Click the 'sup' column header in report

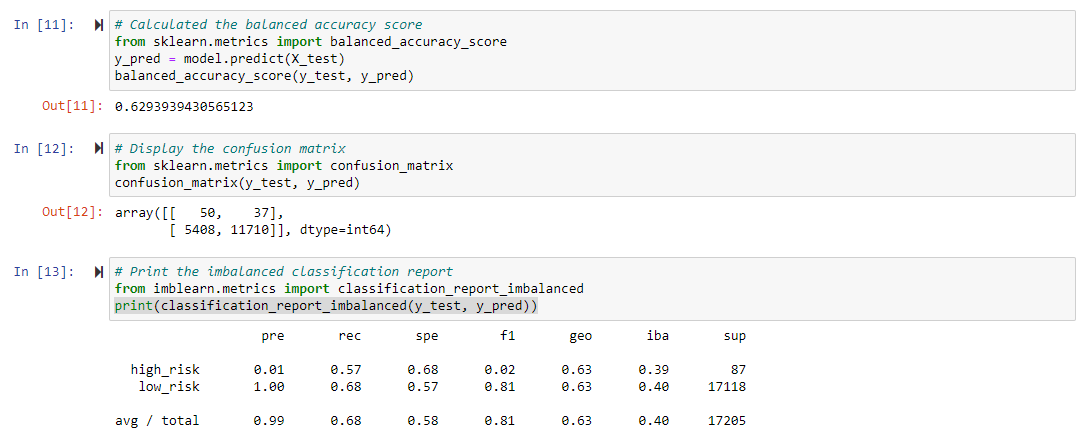click(734, 337)
